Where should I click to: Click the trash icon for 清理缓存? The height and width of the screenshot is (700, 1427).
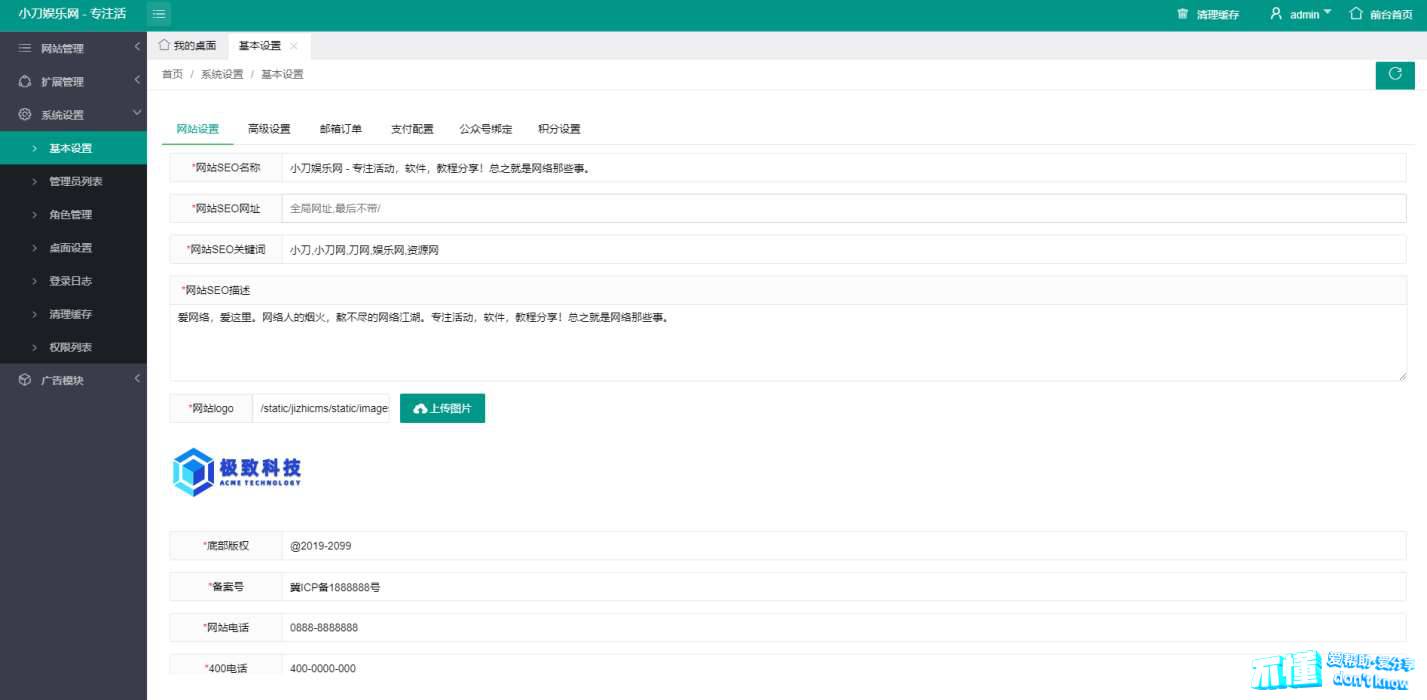1183,14
